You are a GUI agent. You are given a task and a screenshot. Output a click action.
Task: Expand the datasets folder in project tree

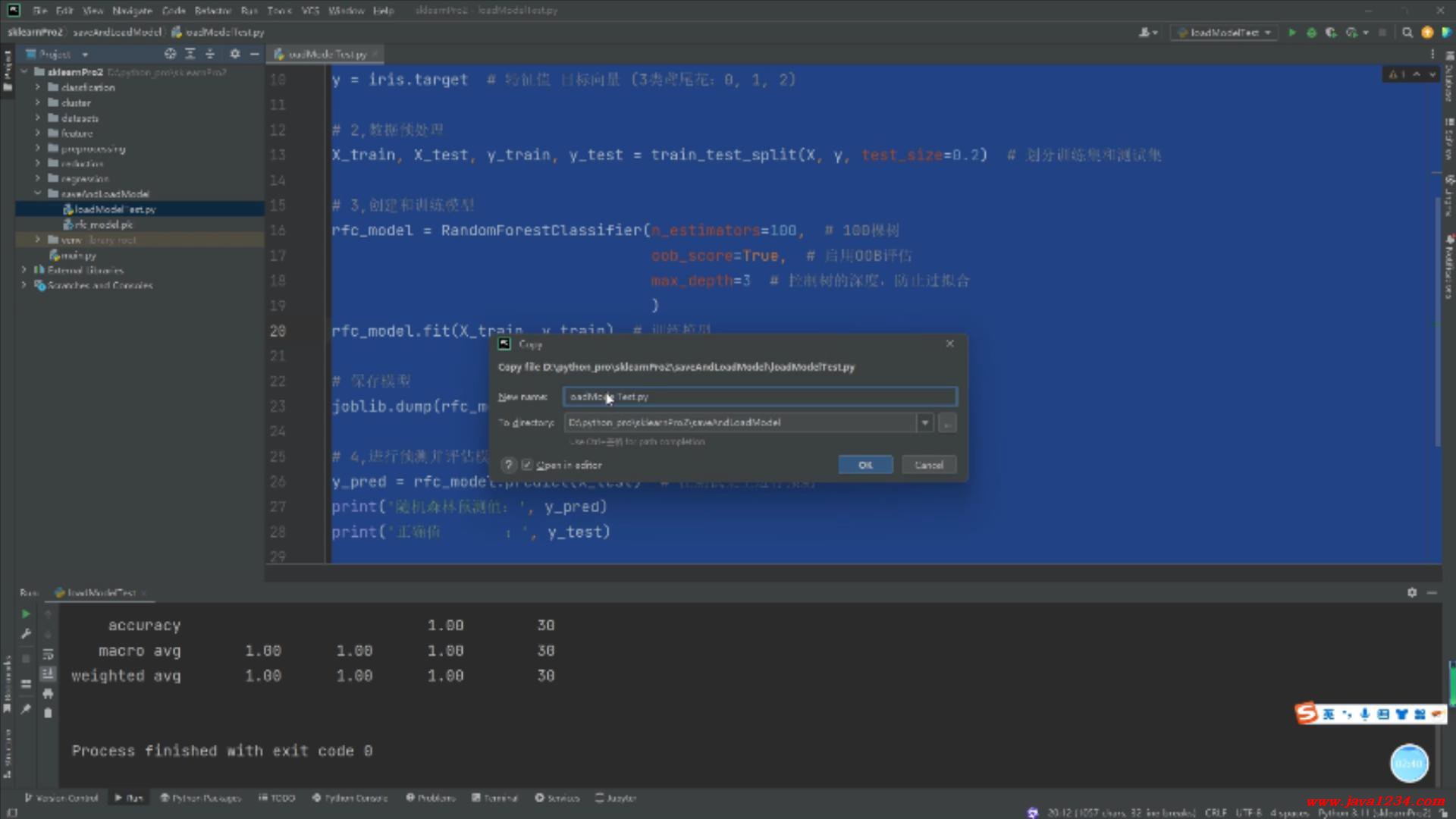37,118
